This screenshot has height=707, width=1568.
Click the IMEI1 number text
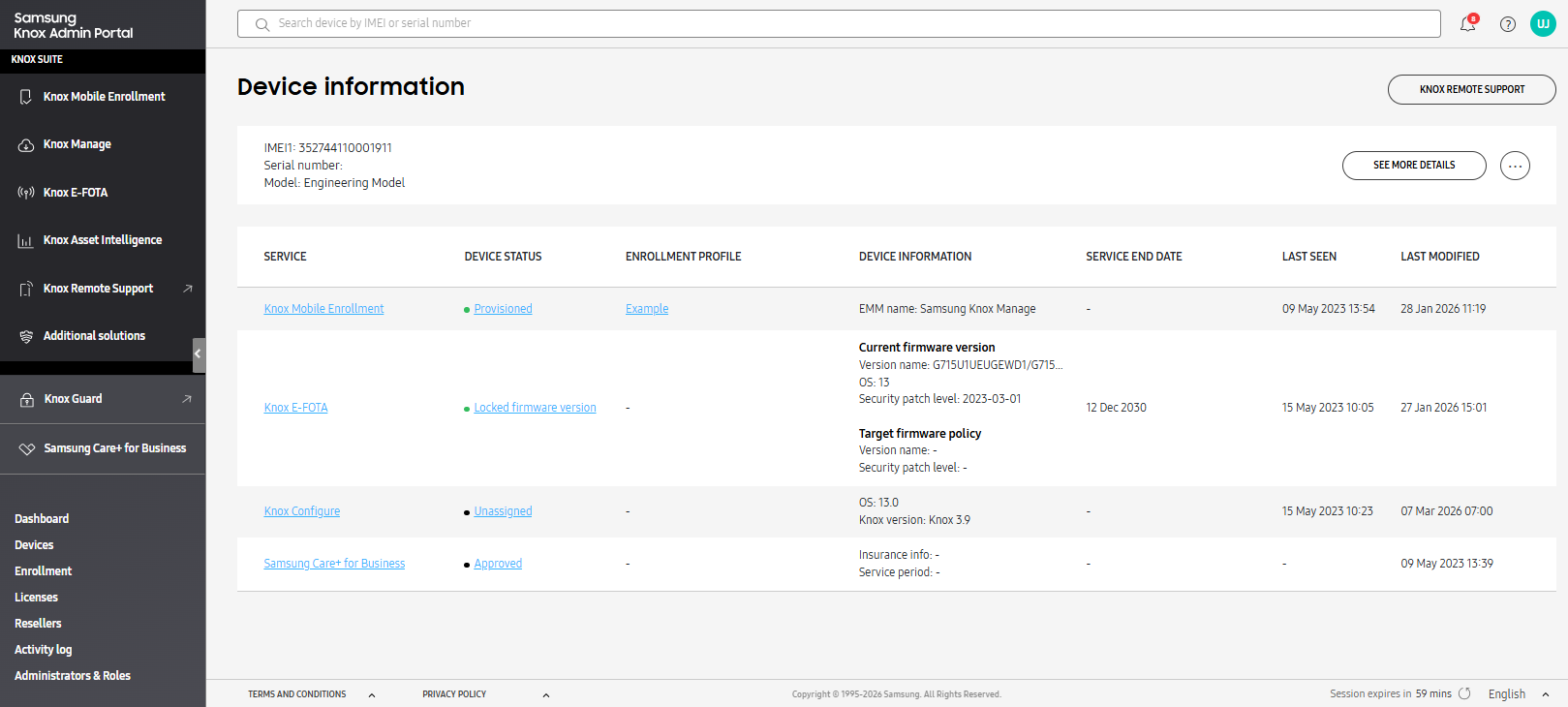click(327, 148)
